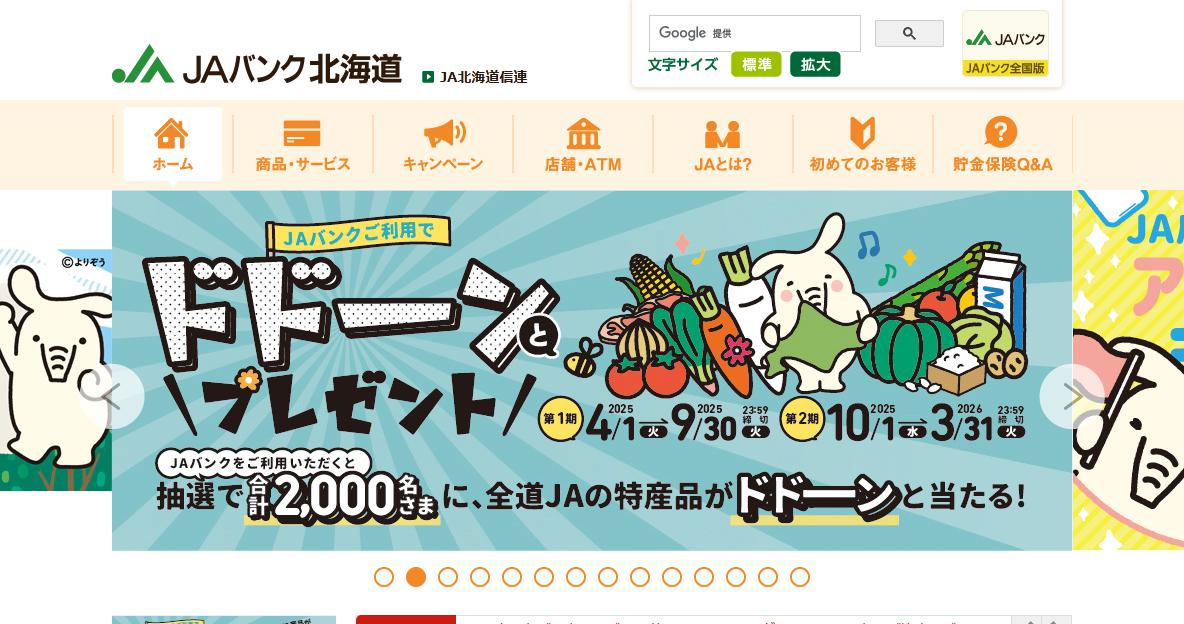Set font size to 標準

tap(756, 65)
